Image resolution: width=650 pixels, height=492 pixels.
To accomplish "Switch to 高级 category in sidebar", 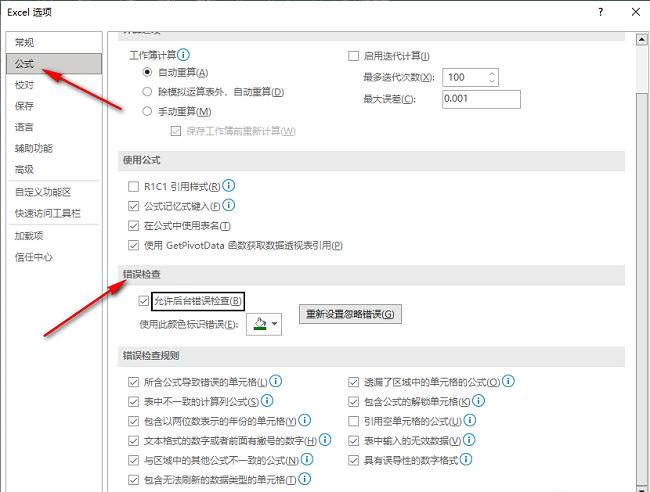I will (24, 170).
